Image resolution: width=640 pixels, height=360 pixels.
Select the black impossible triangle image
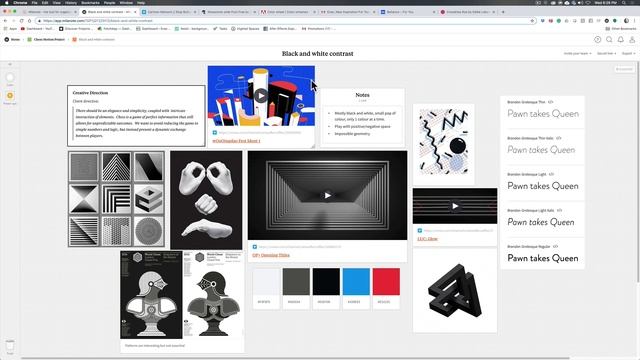pyautogui.click(x=455, y=290)
